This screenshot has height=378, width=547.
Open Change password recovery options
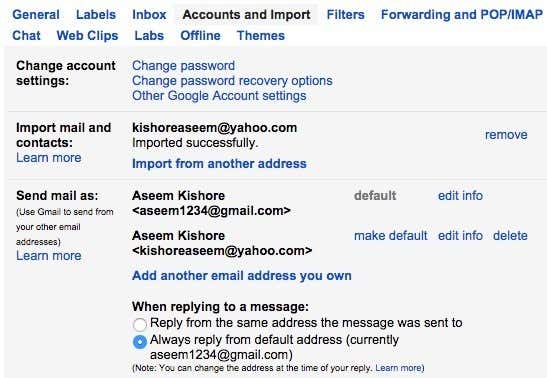point(232,81)
